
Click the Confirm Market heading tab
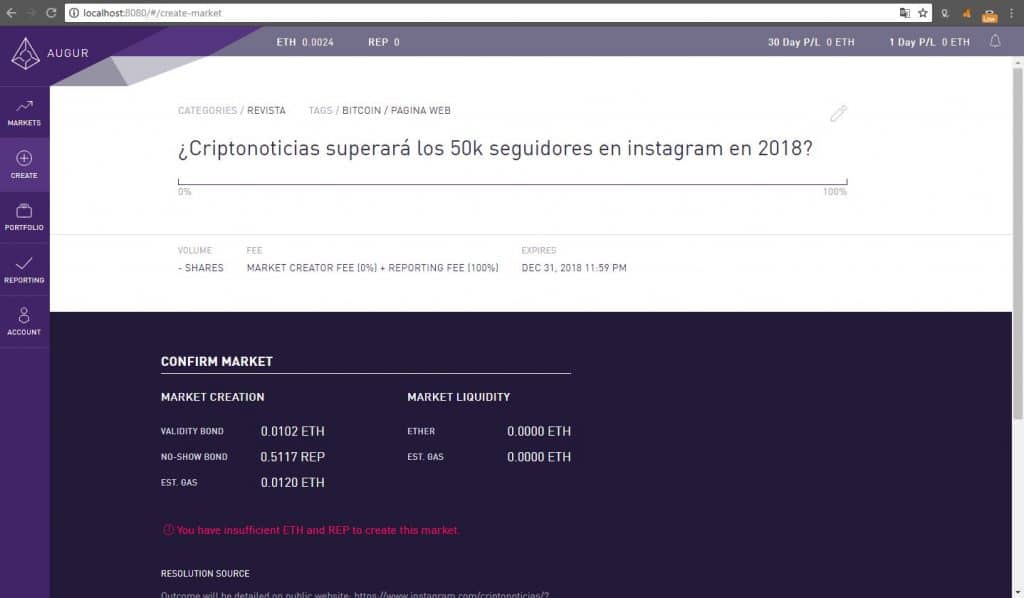point(217,362)
